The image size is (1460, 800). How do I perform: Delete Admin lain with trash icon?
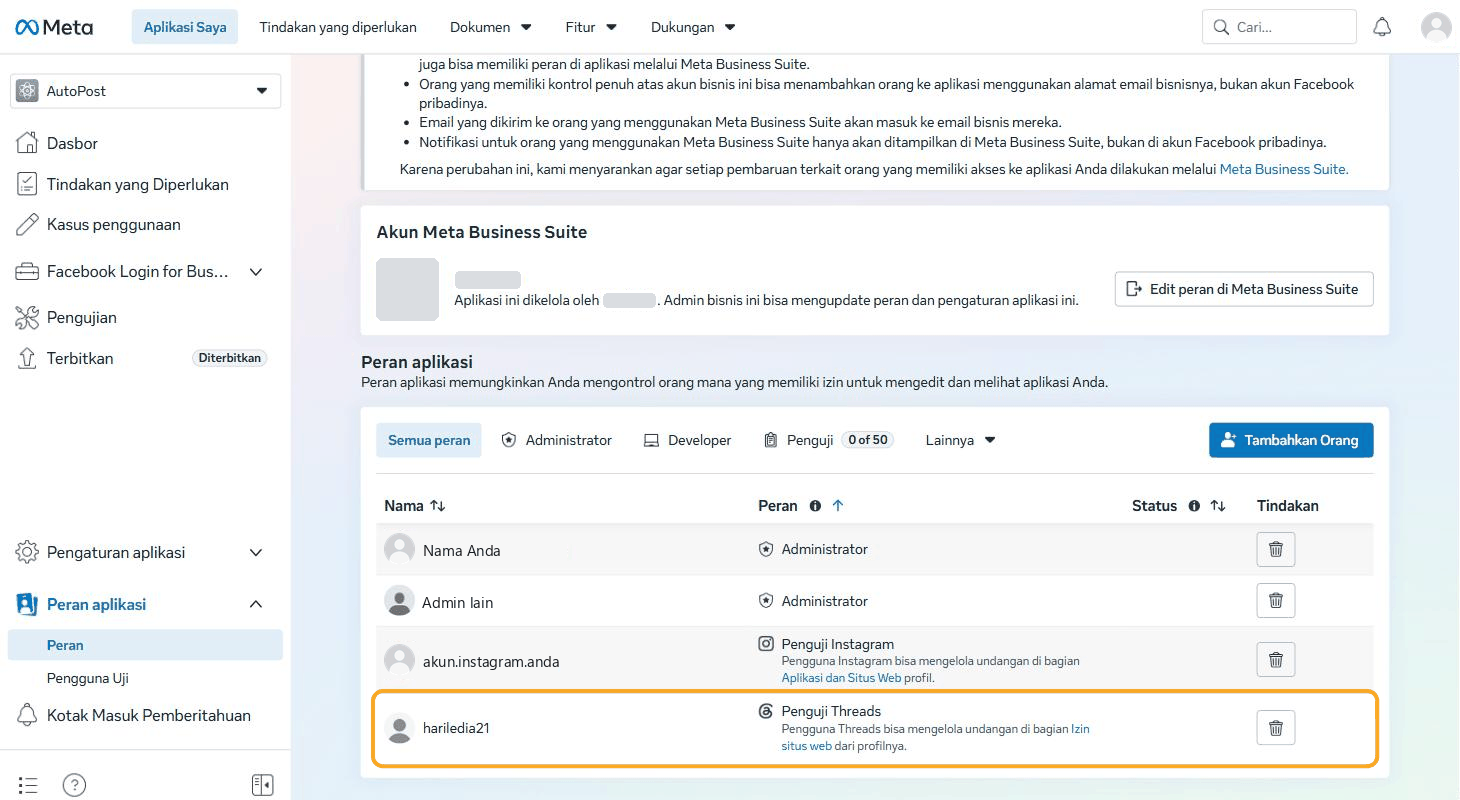pos(1276,601)
